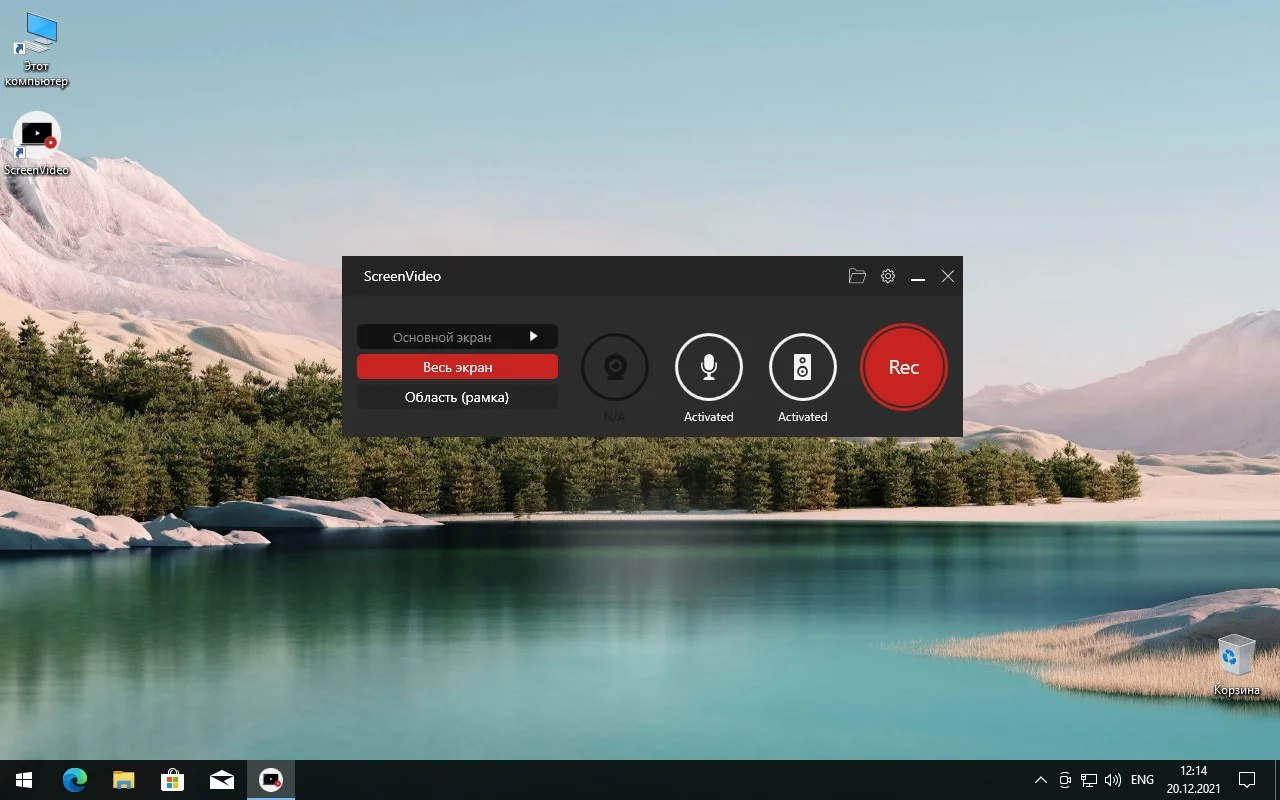Image resolution: width=1280 pixels, height=800 pixels.
Task: Click N/A label under webcam
Action: click(x=614, y=417)
